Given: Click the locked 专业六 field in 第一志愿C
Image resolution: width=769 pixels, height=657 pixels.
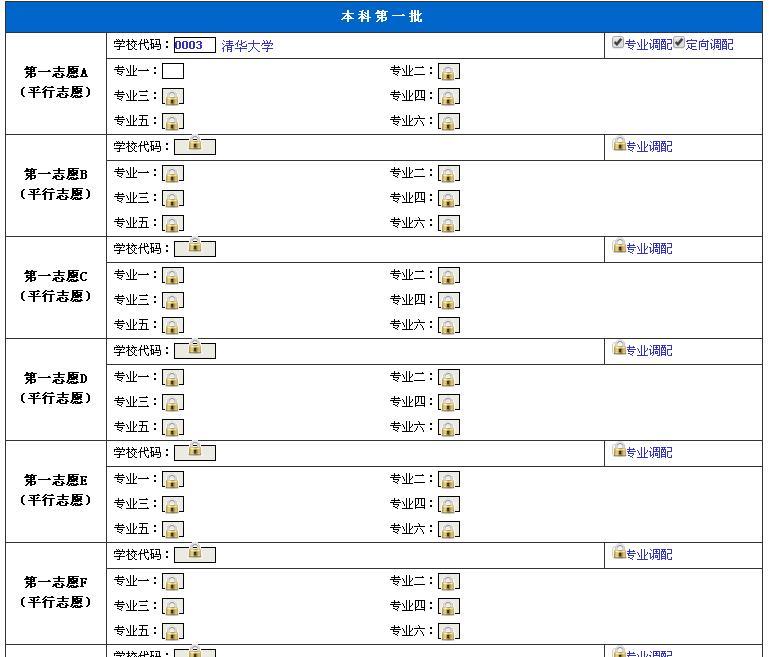Looking at the screenshot, I should click(x=449, y=326).
